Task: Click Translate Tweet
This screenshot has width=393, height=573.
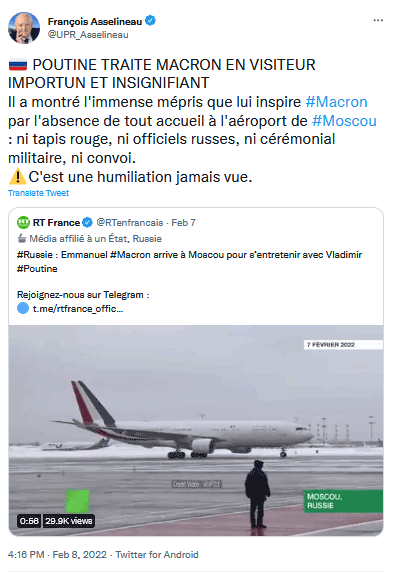Action: pos(38,193)
